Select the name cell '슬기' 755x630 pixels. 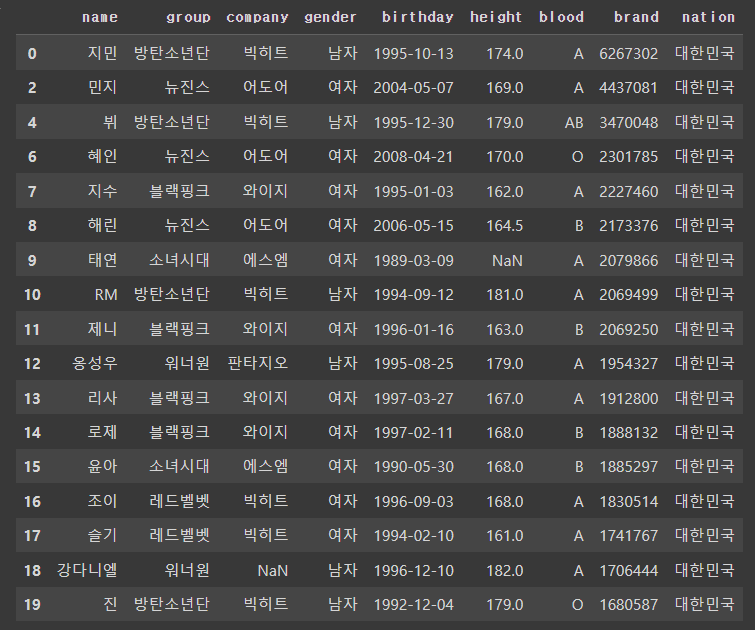[x=102, y=535]
